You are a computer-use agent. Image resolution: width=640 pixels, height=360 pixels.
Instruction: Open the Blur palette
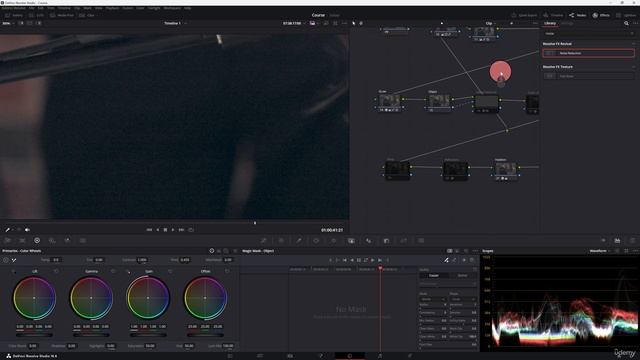point(369,241)
